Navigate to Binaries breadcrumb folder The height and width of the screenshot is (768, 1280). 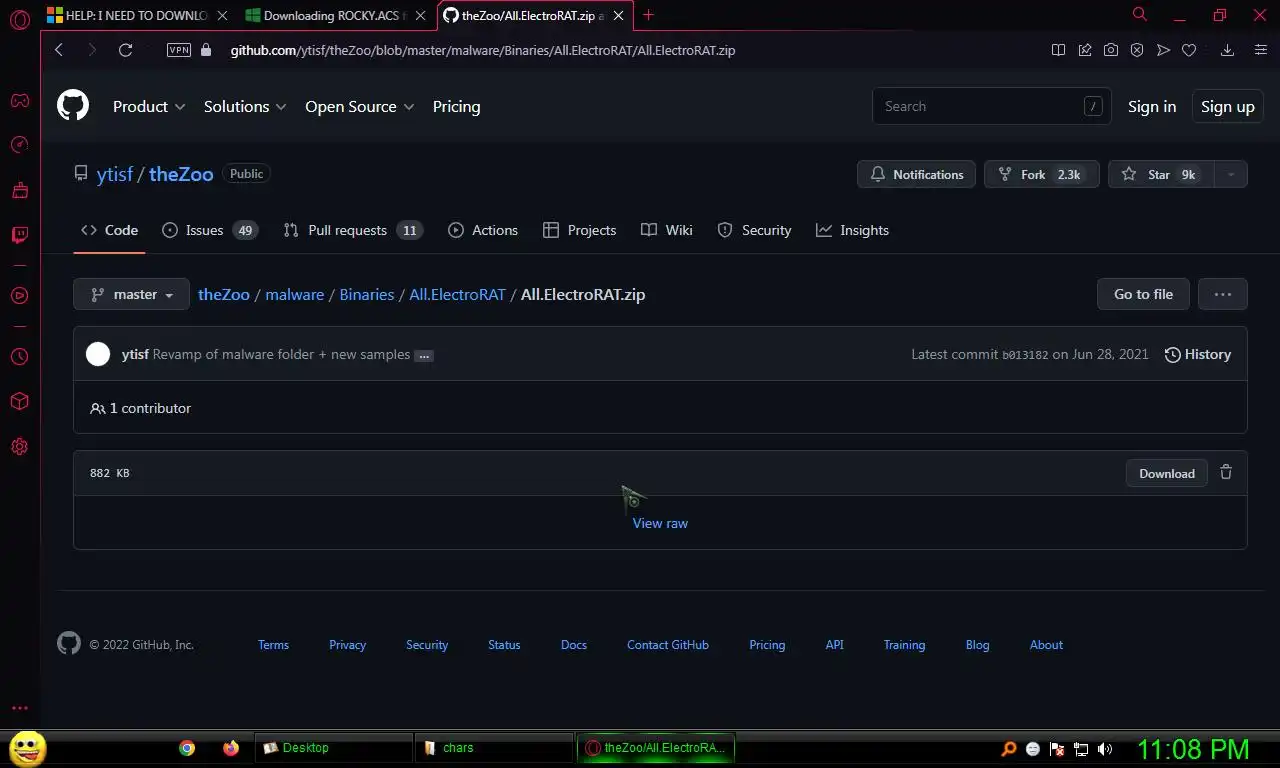[367, 294]
